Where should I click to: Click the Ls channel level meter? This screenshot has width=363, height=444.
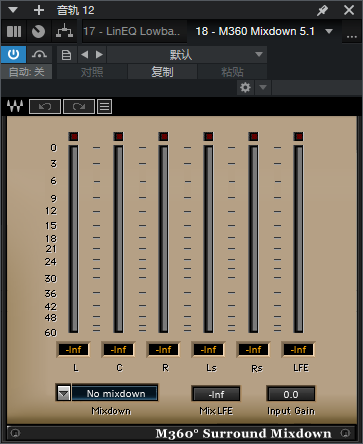click(209, 239)
